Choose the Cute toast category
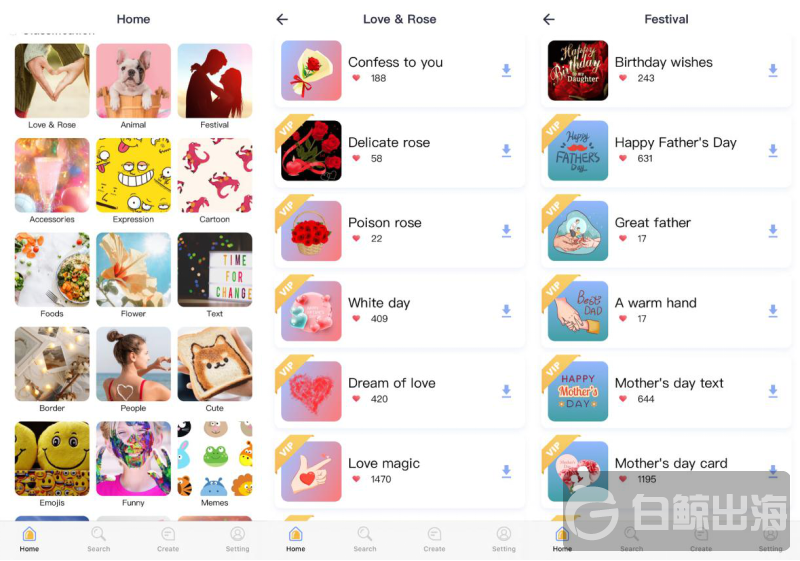The height and width of the screenshot is (561, 800). pyautogui.click(x=215, y=369)
